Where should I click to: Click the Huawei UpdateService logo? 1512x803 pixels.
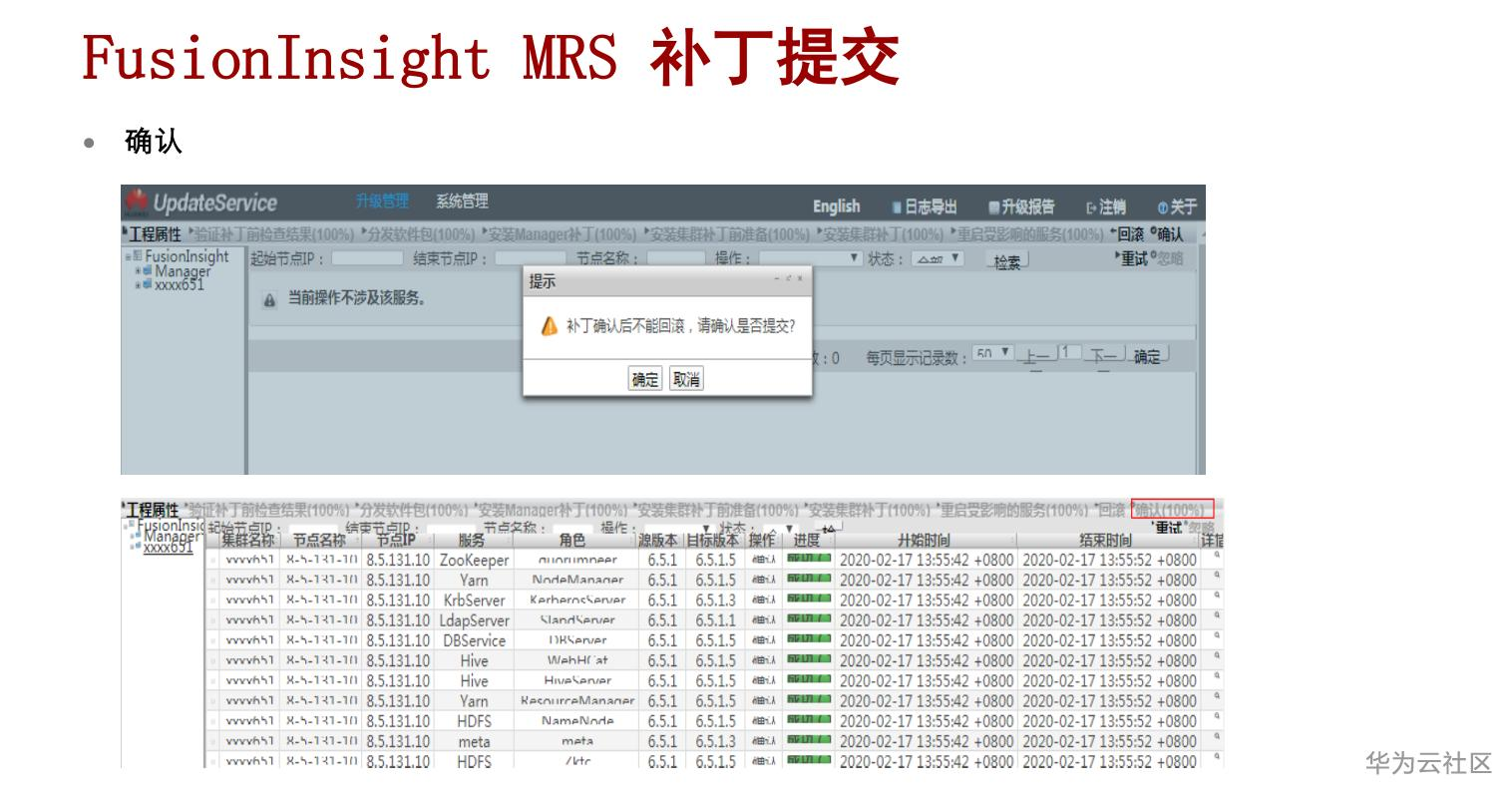[x=200, y=202]
